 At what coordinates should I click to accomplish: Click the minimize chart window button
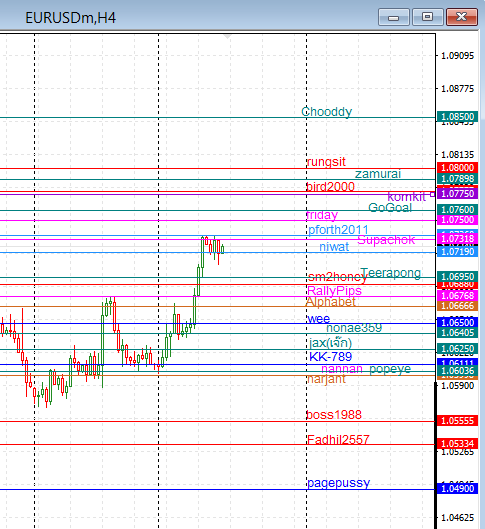click(x=394, y=17)
